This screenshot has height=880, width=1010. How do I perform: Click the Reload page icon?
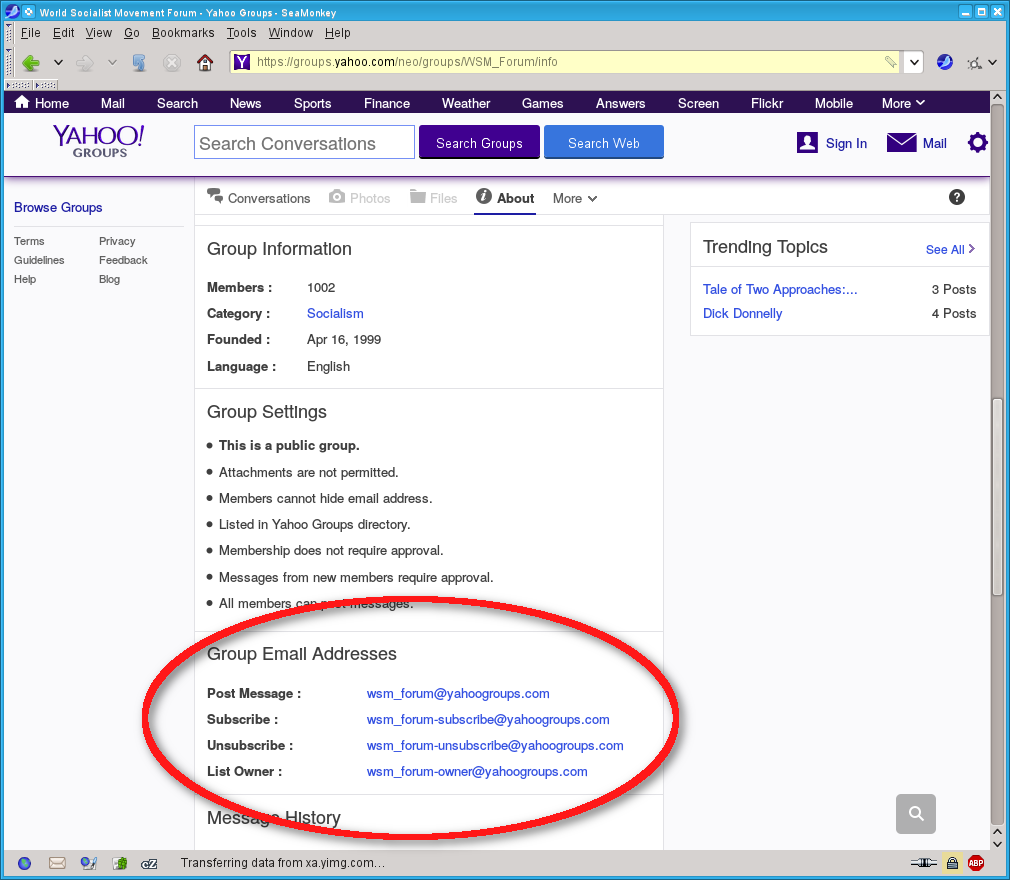click(139, 62)
